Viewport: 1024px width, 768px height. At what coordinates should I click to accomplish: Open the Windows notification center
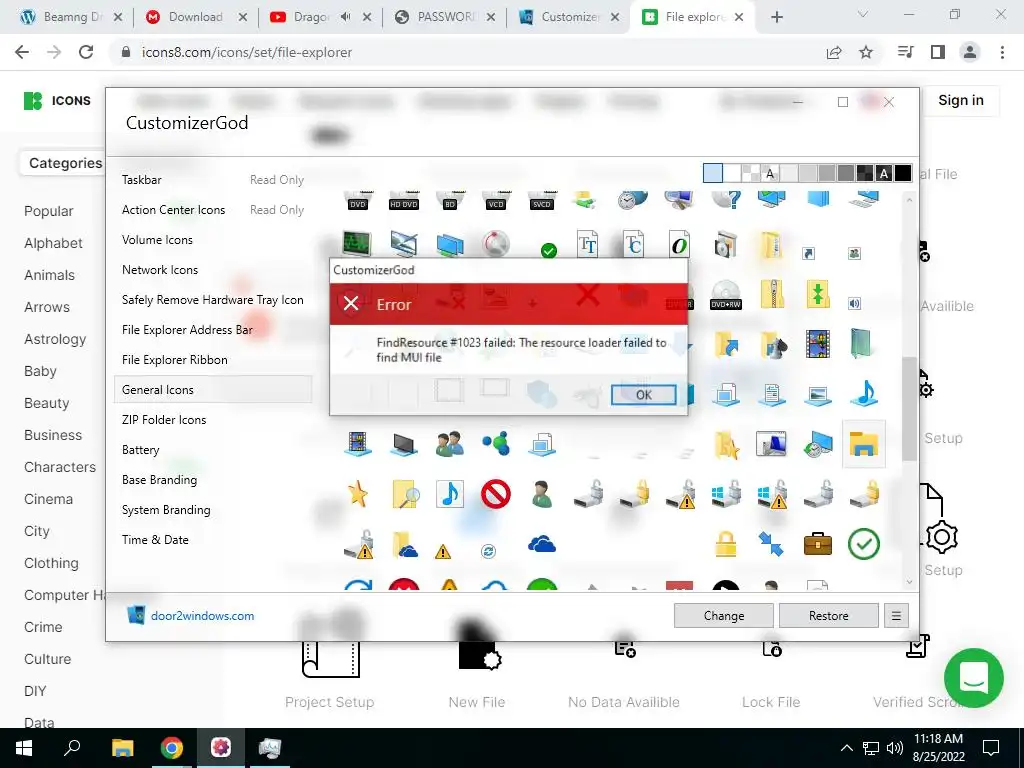[991, 748]
